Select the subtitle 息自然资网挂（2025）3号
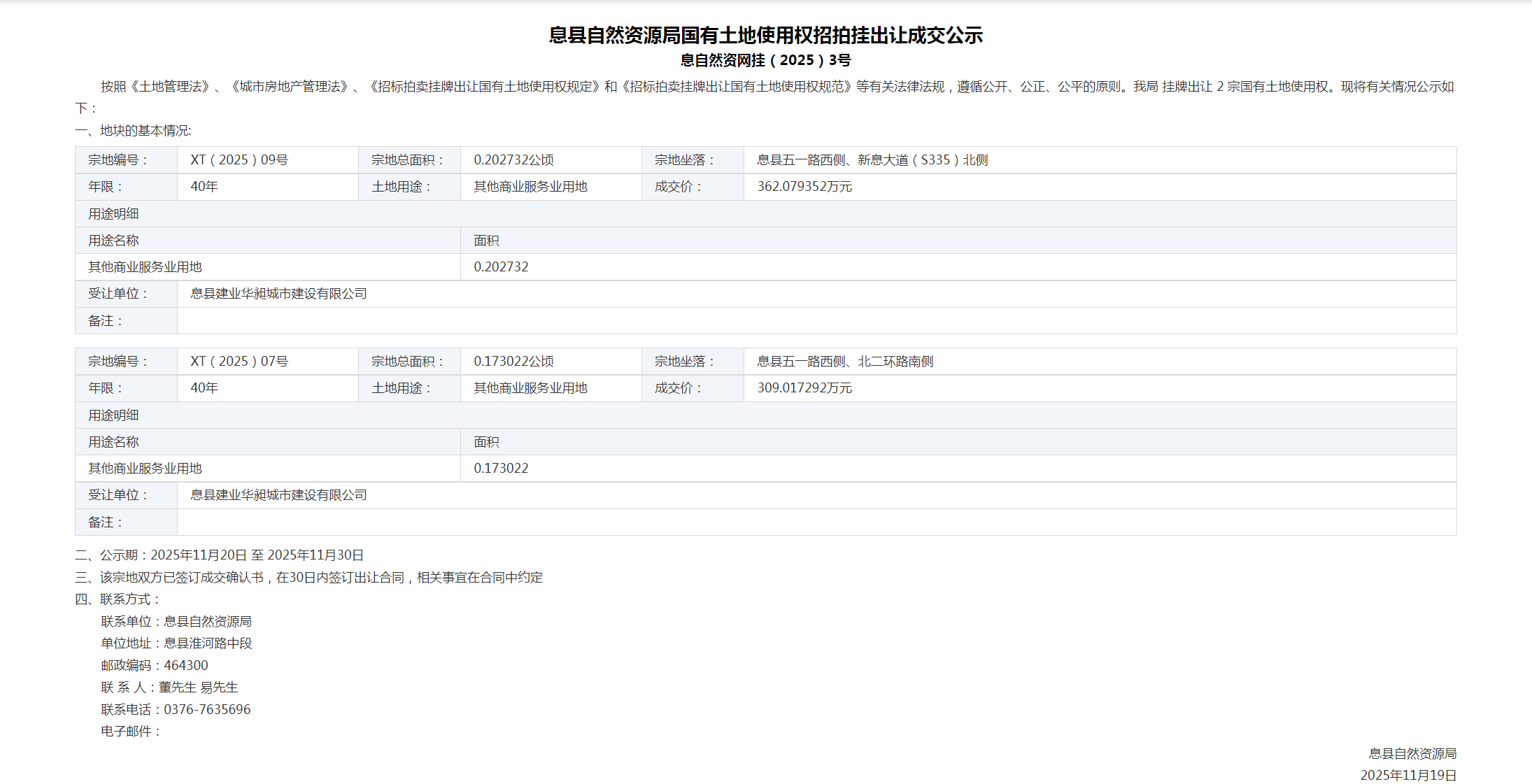 pyautogui.click(x=765, y=60)
